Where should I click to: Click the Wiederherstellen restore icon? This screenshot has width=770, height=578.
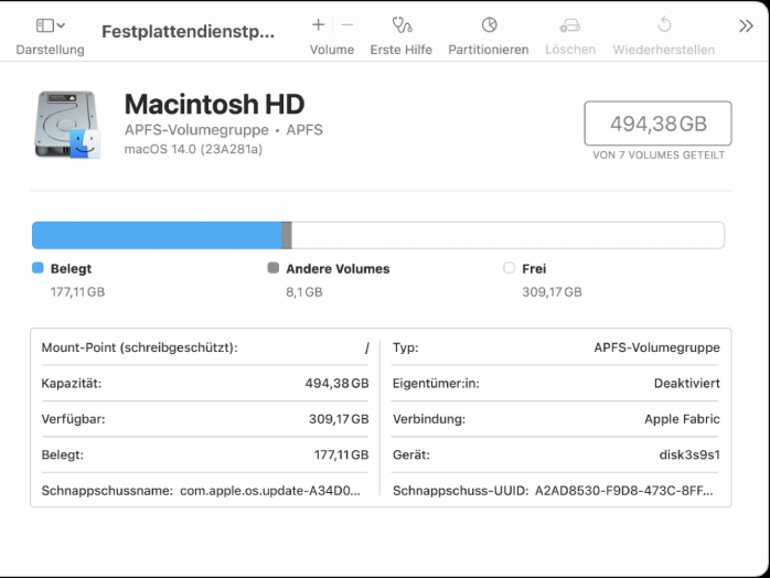coord(663,25)
